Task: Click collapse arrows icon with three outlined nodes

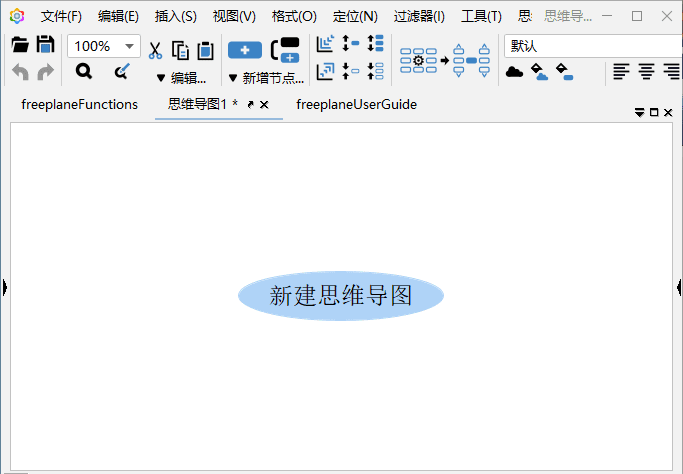Action: click(375, 71)
